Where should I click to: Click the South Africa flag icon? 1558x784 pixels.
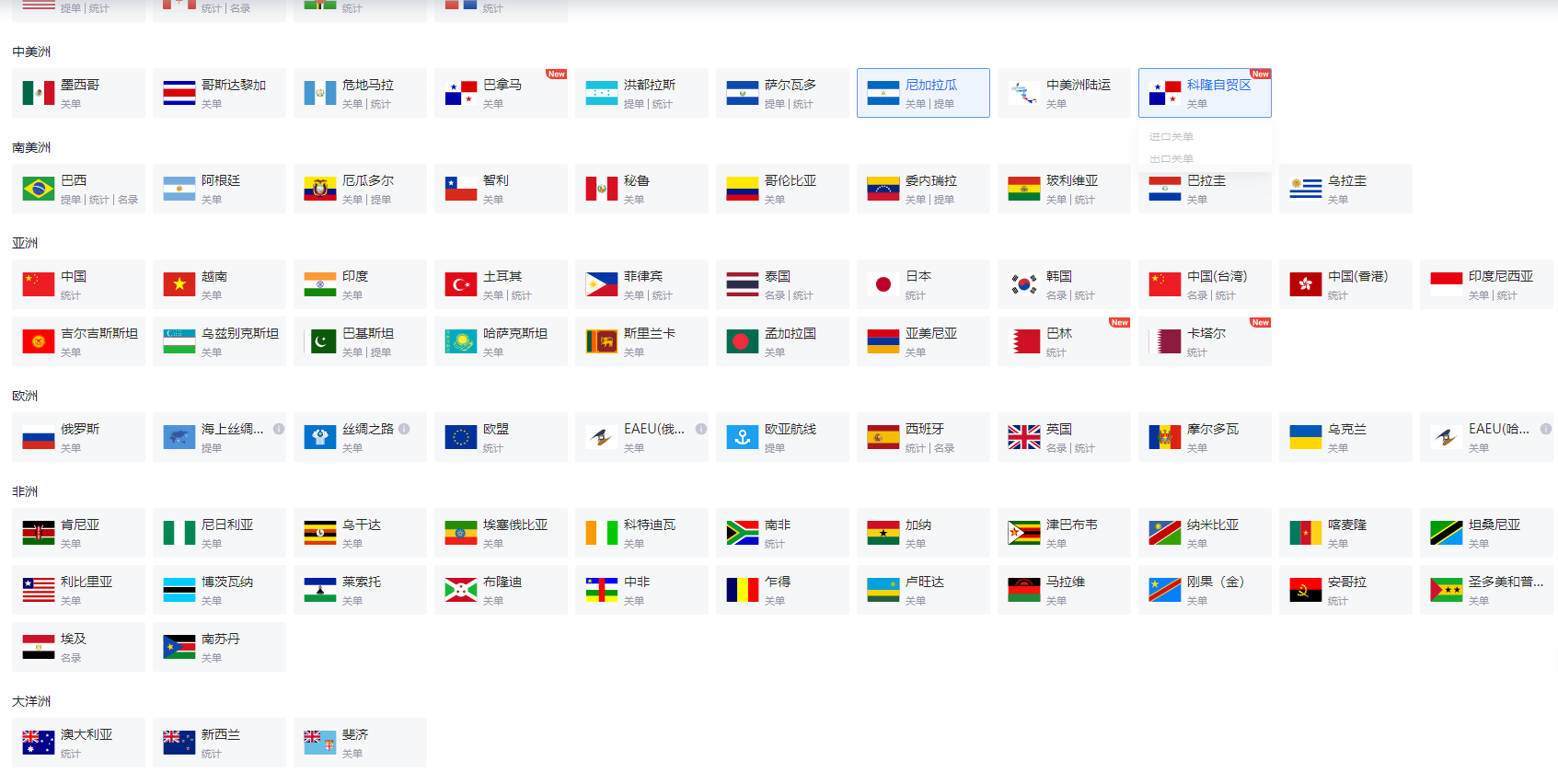(x=742, y=533)
